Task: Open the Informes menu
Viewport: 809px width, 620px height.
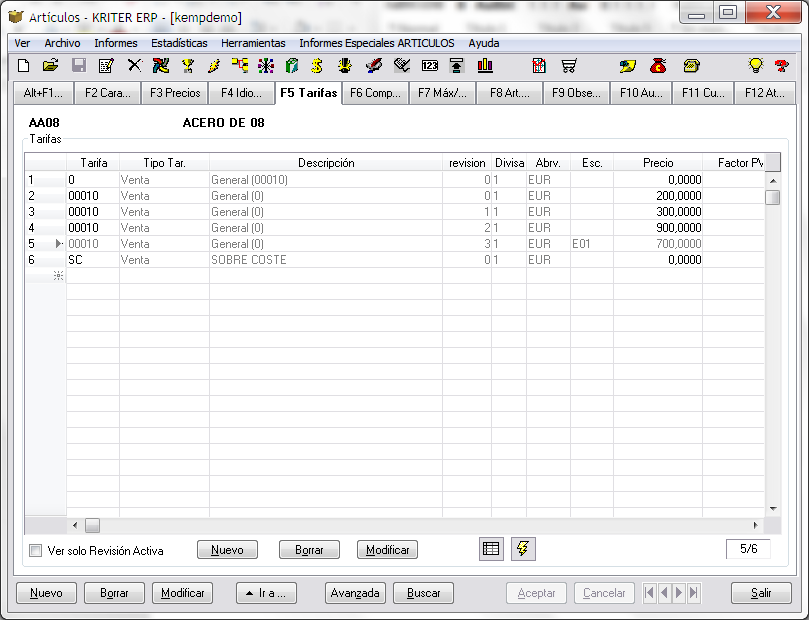Action: coord(116,43)
